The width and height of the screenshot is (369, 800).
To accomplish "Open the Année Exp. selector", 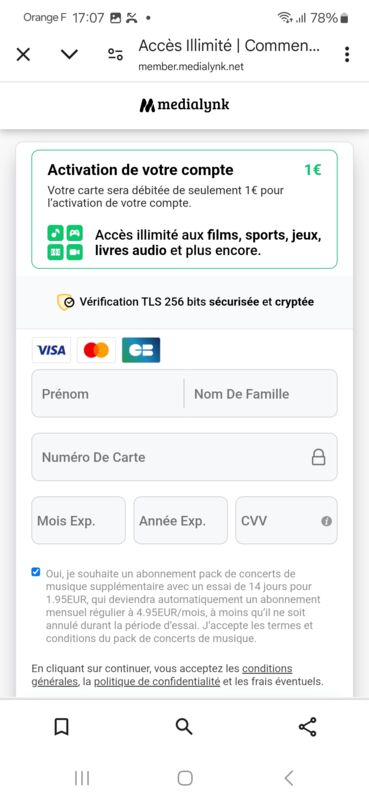I will coord(181,520).
